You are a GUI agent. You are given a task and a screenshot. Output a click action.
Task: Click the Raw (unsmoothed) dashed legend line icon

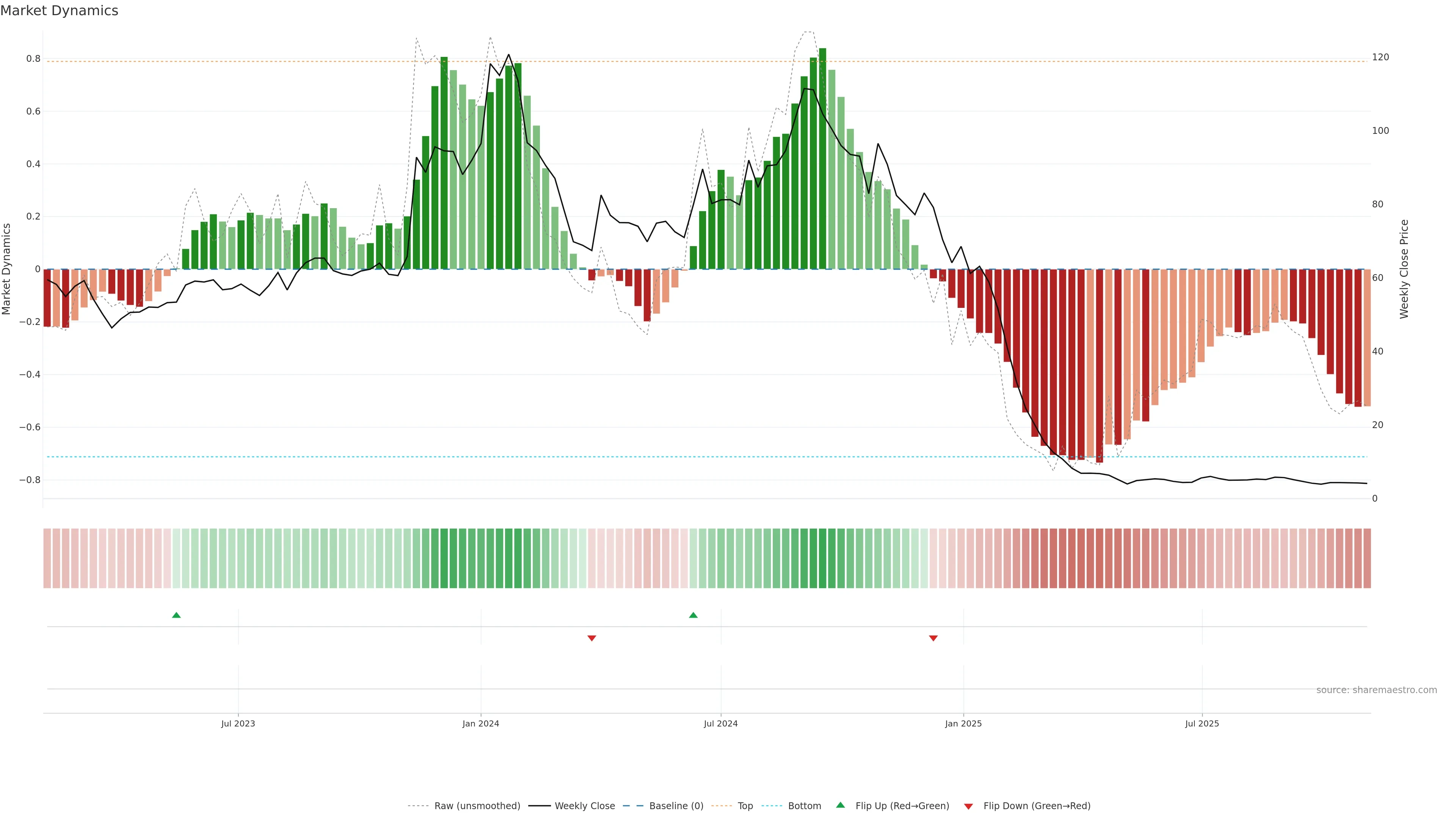coord(418,806)
